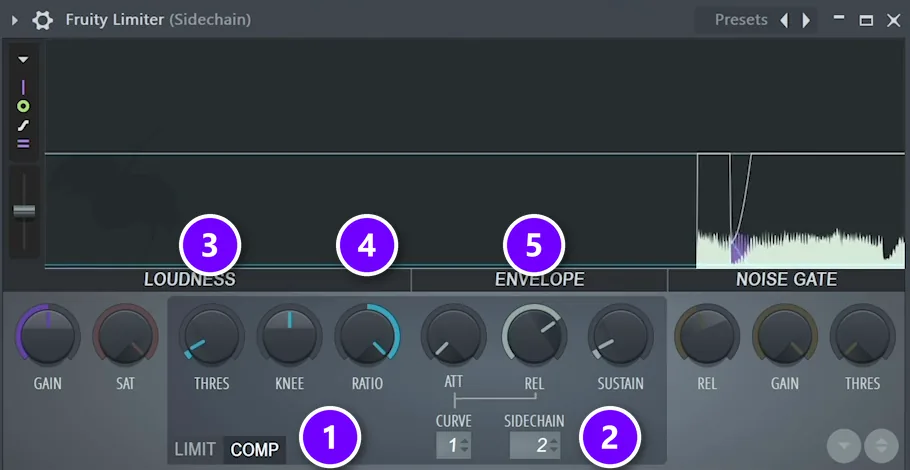The image size is (910, 470).
Task: Click the loudness GAIN knob
Action: click(47, 335)
